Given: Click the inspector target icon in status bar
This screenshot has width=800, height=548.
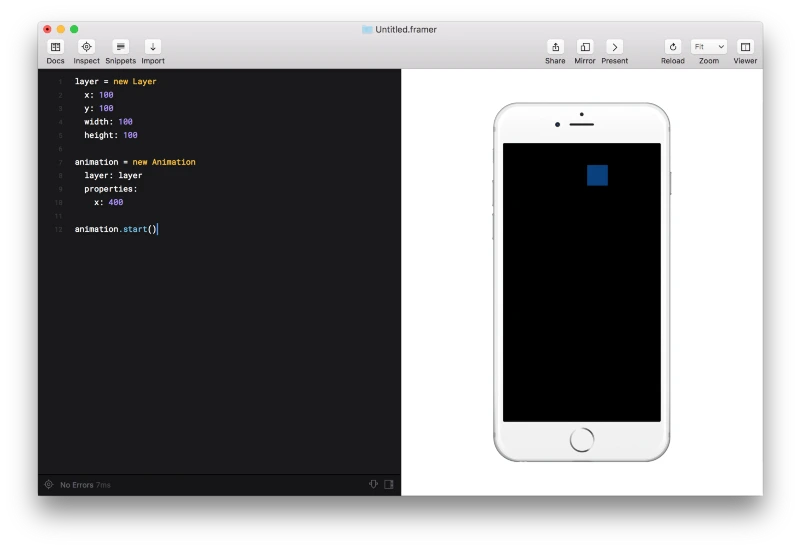Looking at the screenshot, I should [x=48, y=484].
